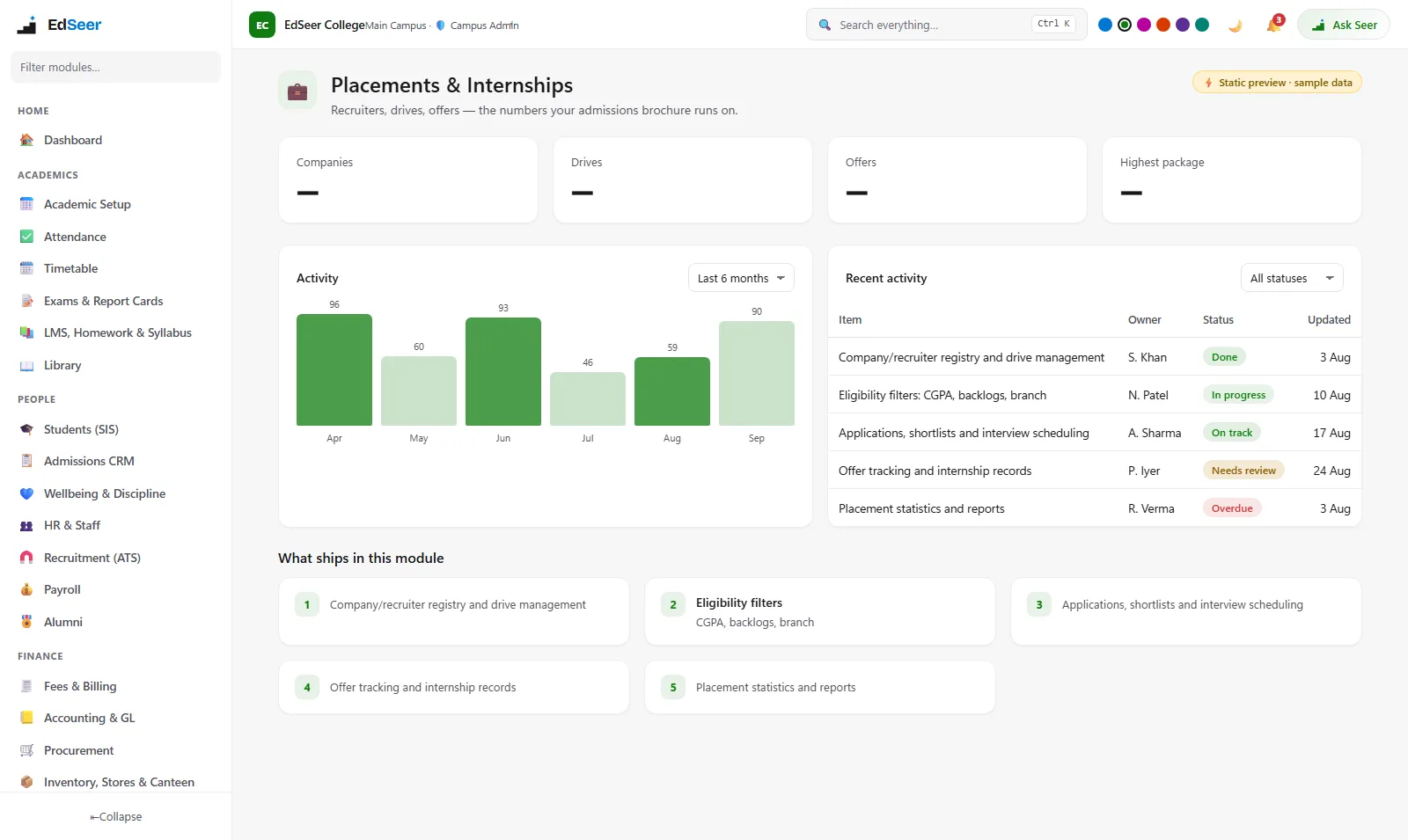Click owner A. Sharma in table
Image resolution: width=1408 pixels, height=840 pixels.
[x=1155, y=433]
